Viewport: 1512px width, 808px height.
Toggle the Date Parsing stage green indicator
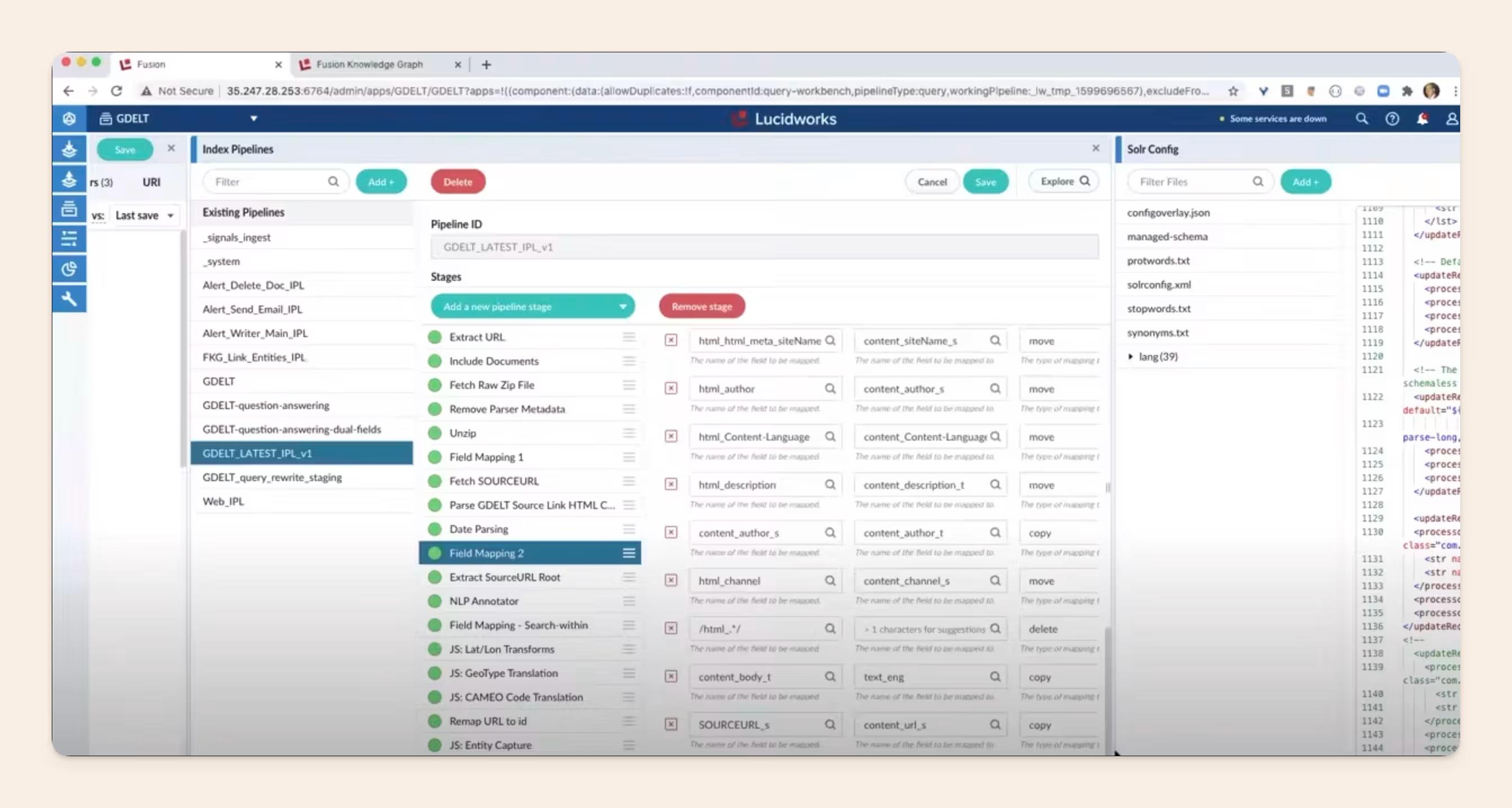[435, 529]
